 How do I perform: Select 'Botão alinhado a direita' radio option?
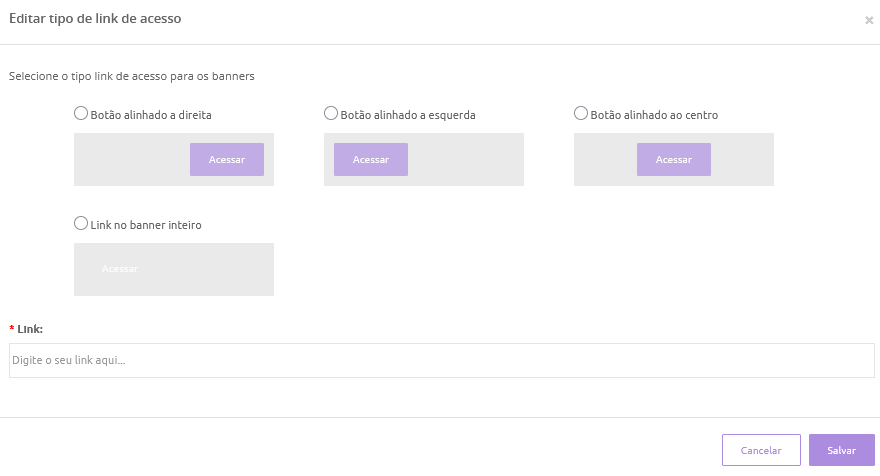81,114
